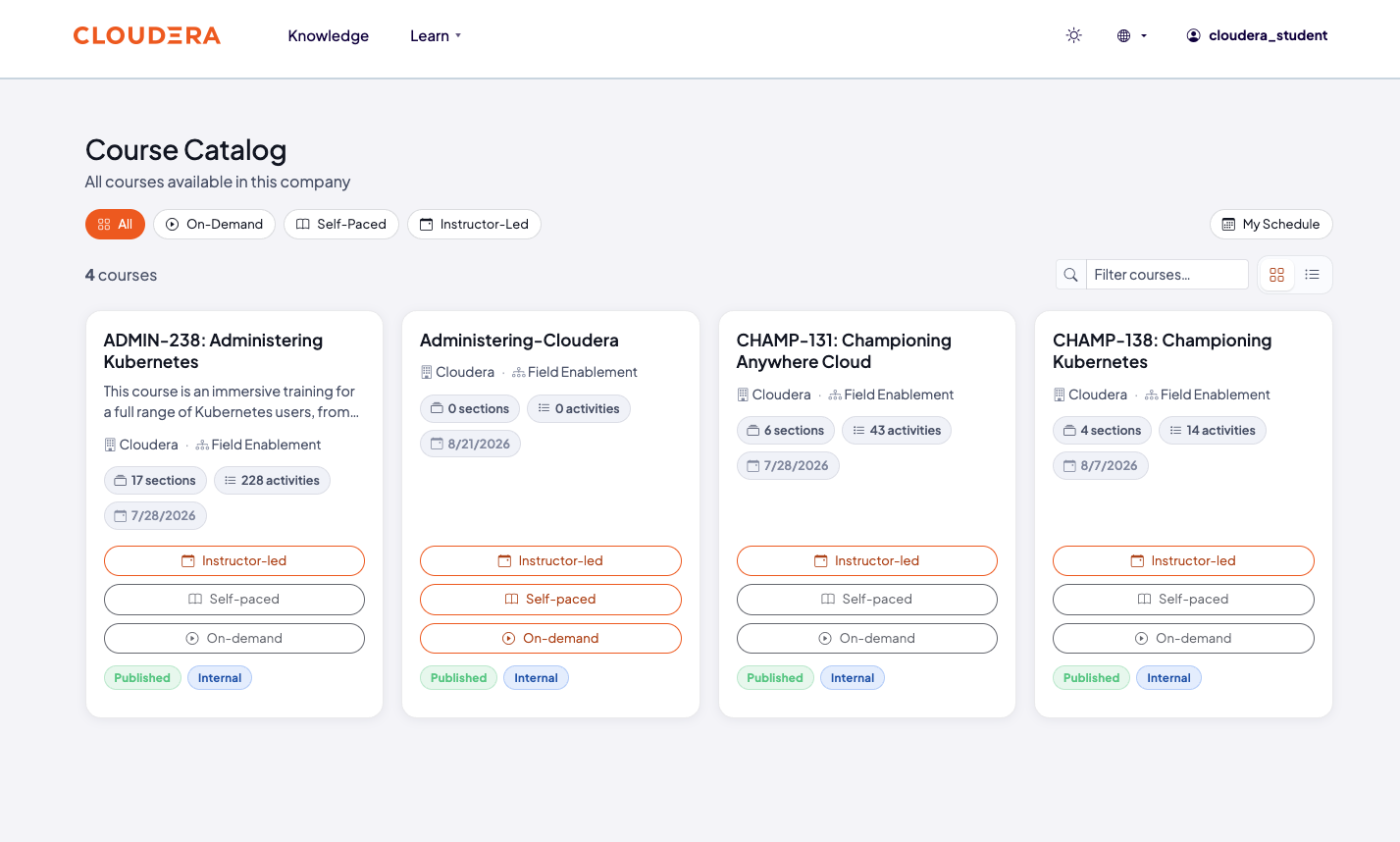
Task: Click the Cloudera company label on ADMIN-238
Action: click(x=141, y=445)
